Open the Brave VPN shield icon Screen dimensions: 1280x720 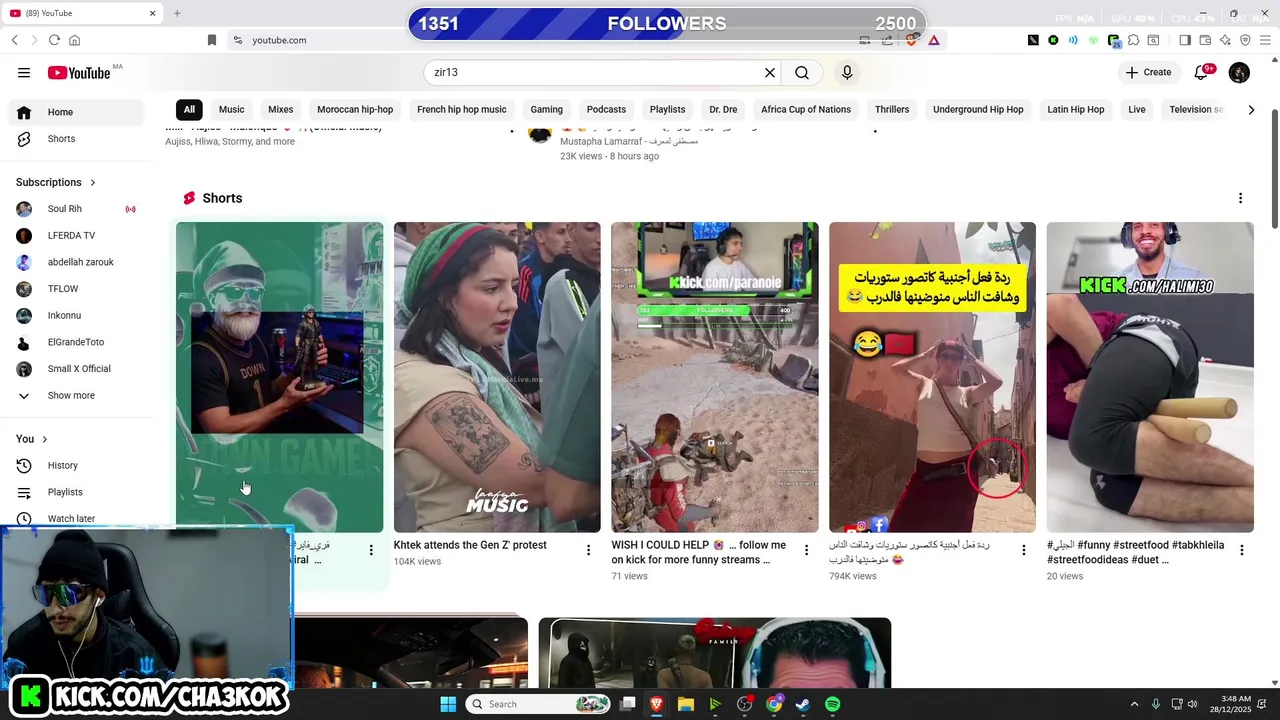click(1245, 40)
